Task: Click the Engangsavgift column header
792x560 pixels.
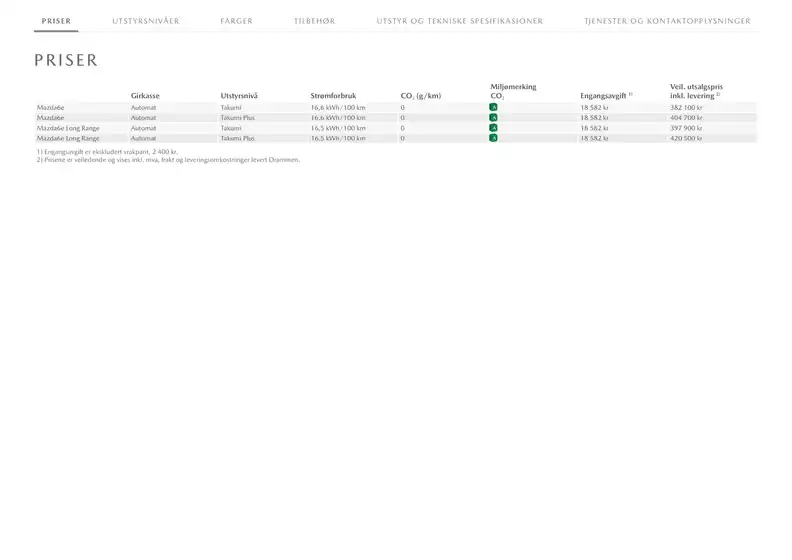Action: [x=606, y=95]
